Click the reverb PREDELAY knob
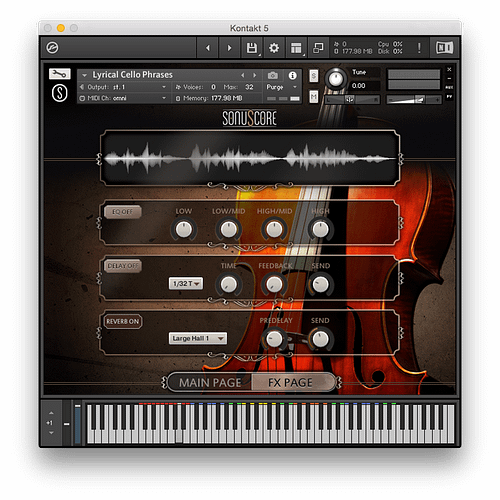500x500 pixels. pos(274,339)
